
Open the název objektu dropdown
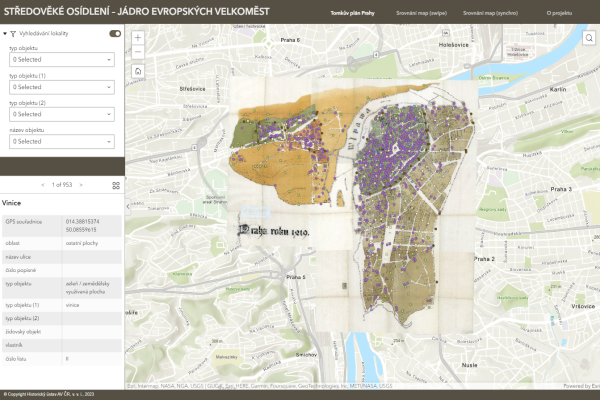coord(62,142)
